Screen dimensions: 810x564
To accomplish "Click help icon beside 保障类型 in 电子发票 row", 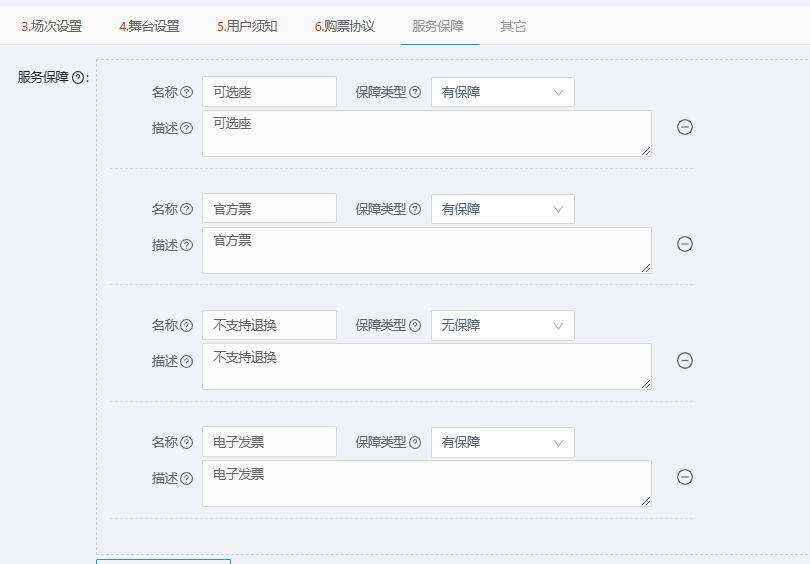I will [x=415, y=443].
